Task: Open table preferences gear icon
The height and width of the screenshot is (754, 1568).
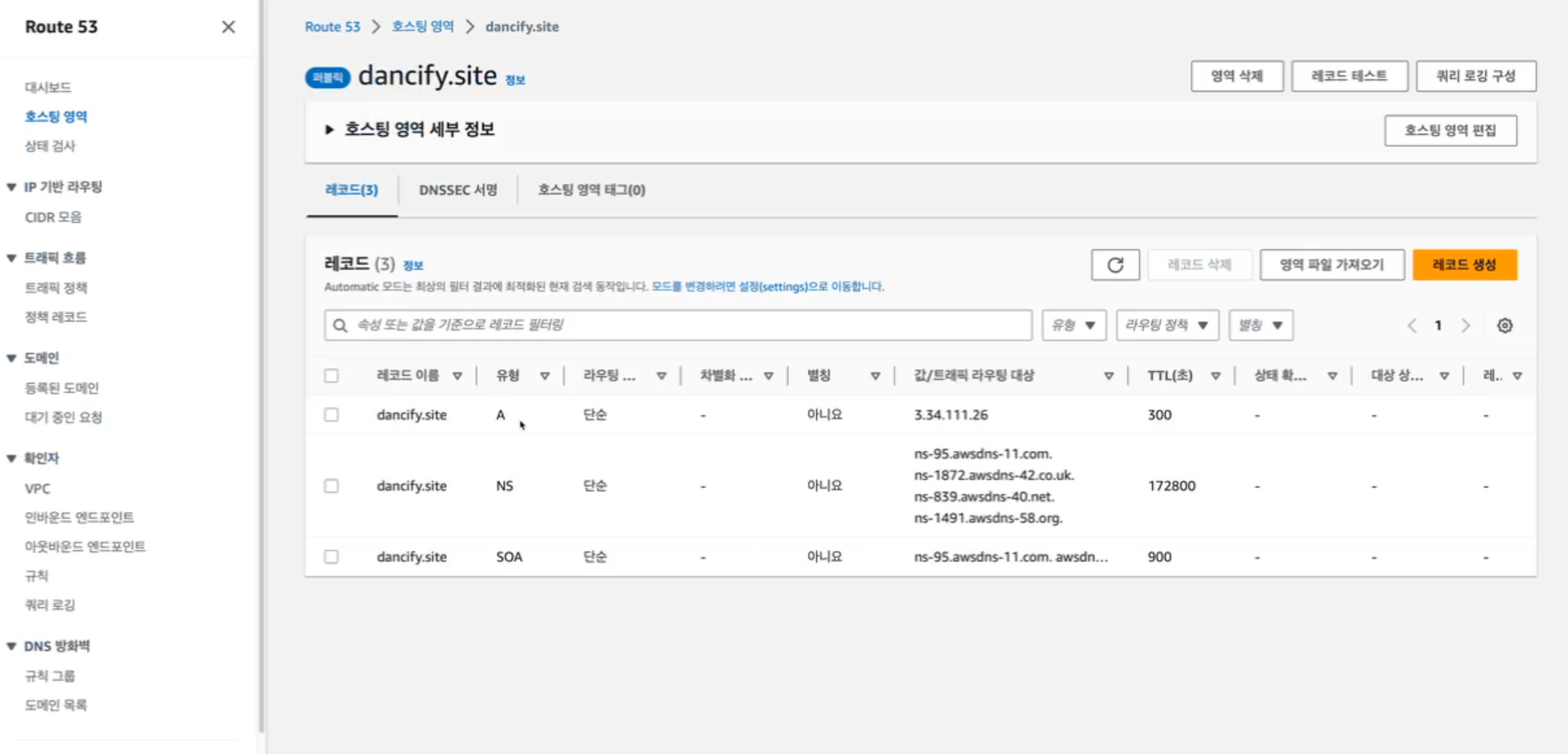Action: [1505, 326]
